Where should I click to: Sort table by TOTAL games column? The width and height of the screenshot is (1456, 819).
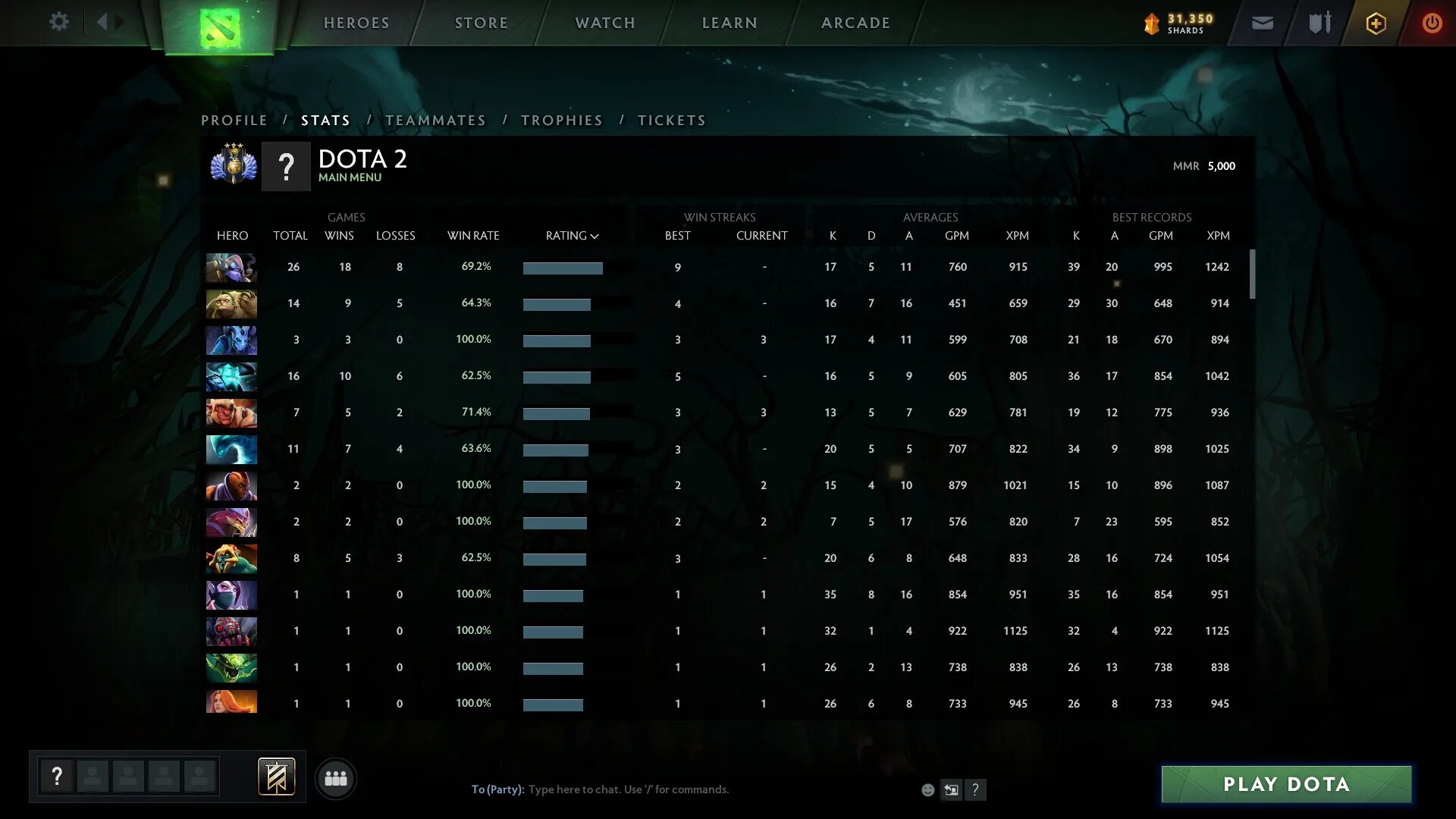pos(290,236)
